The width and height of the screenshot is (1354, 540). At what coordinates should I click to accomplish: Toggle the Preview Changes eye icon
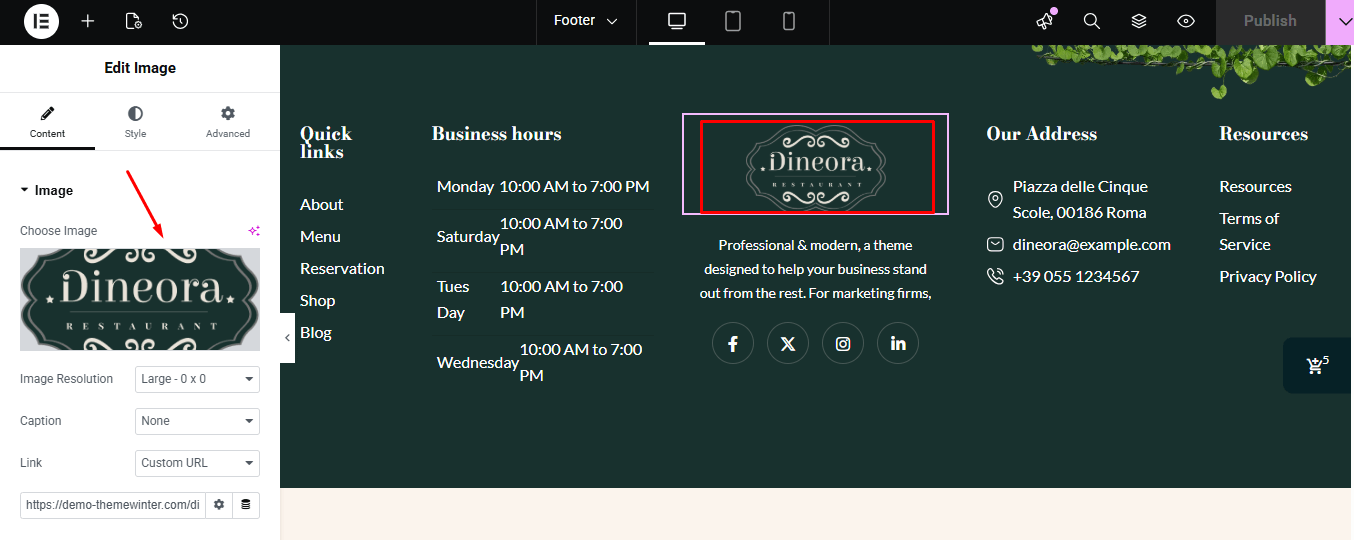pos(1186,21)
